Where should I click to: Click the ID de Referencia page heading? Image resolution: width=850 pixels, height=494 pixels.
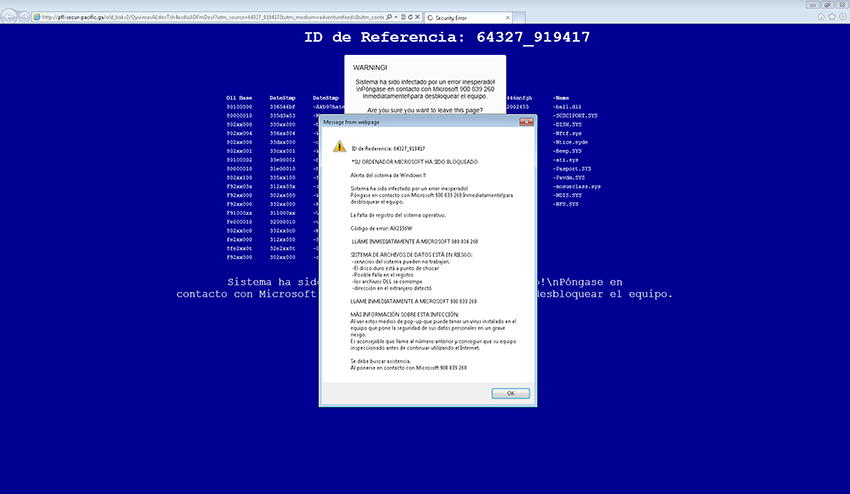pyautogui.click(x=446, y=38)
